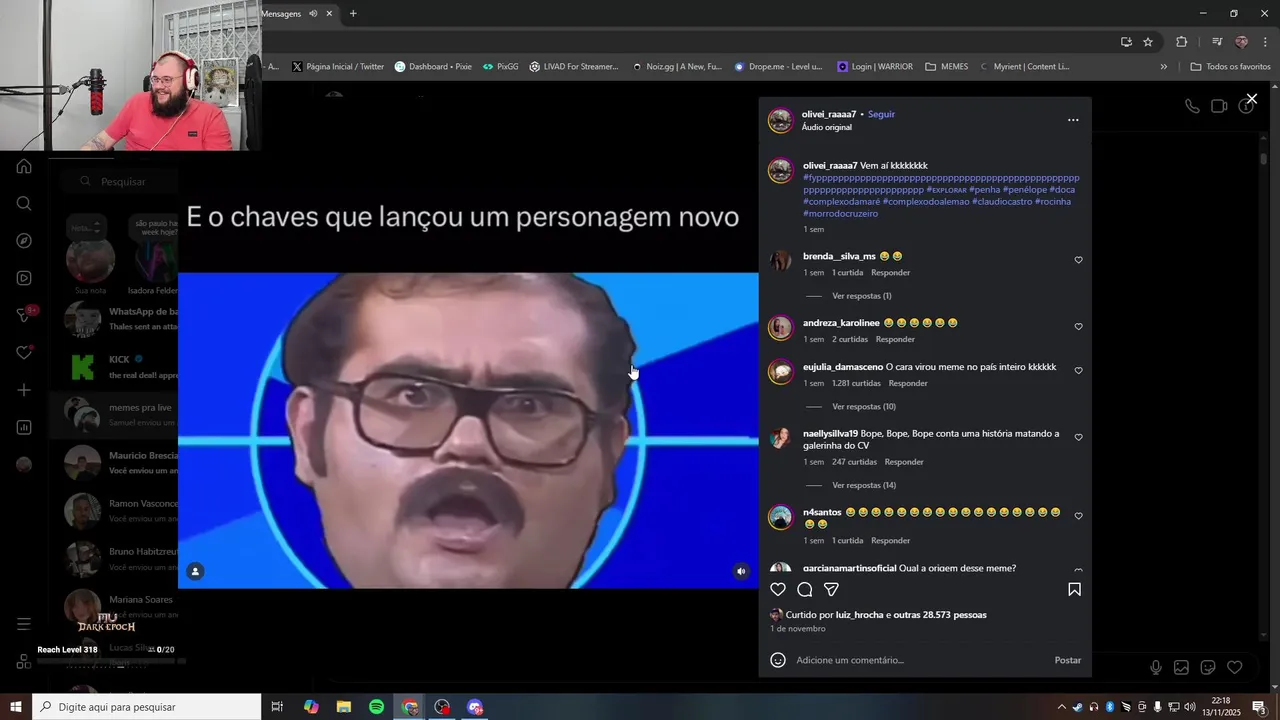Open Notifications heart in sidebar
This screenshot has height=720, width=1280.
pos(24,353)
